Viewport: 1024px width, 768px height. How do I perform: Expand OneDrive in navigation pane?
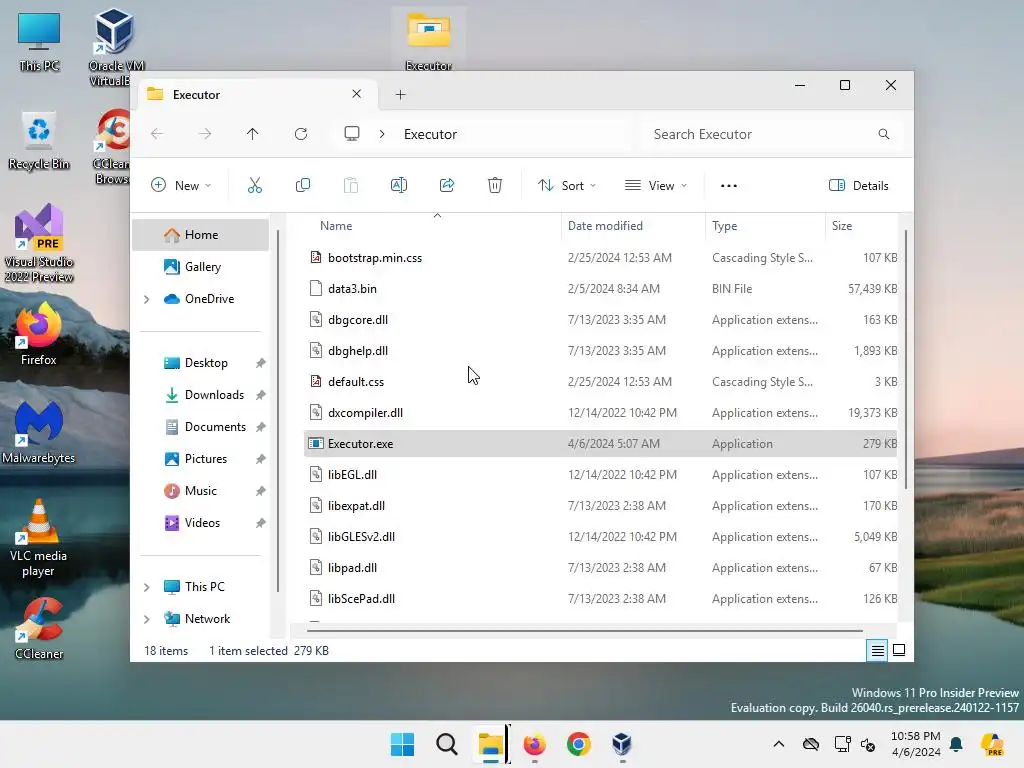point(147,299)
